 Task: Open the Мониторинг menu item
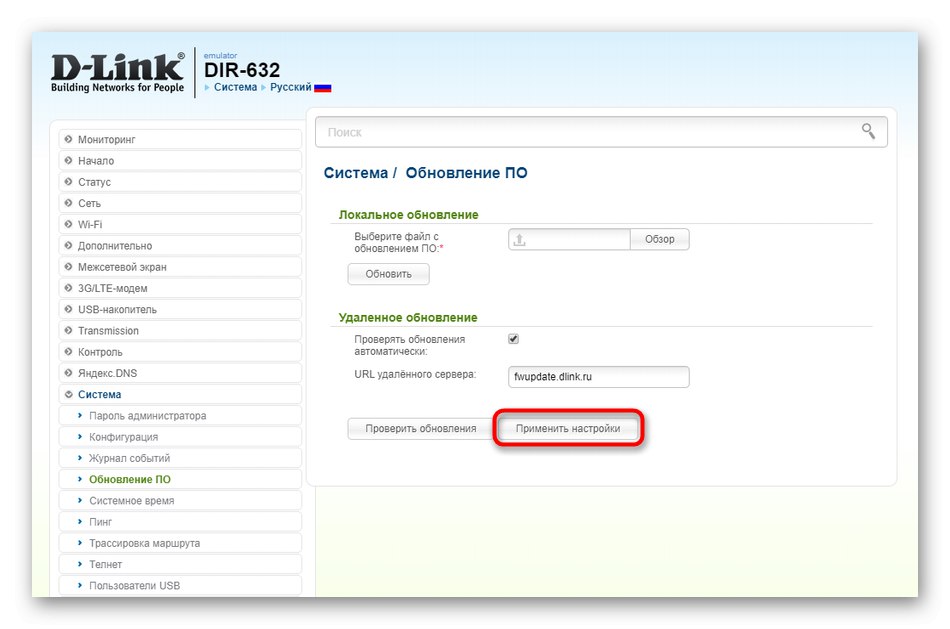tap(181, 139)
